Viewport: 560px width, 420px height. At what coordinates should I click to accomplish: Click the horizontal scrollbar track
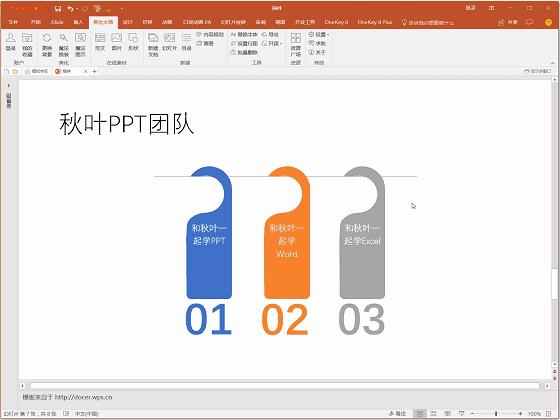285,386
